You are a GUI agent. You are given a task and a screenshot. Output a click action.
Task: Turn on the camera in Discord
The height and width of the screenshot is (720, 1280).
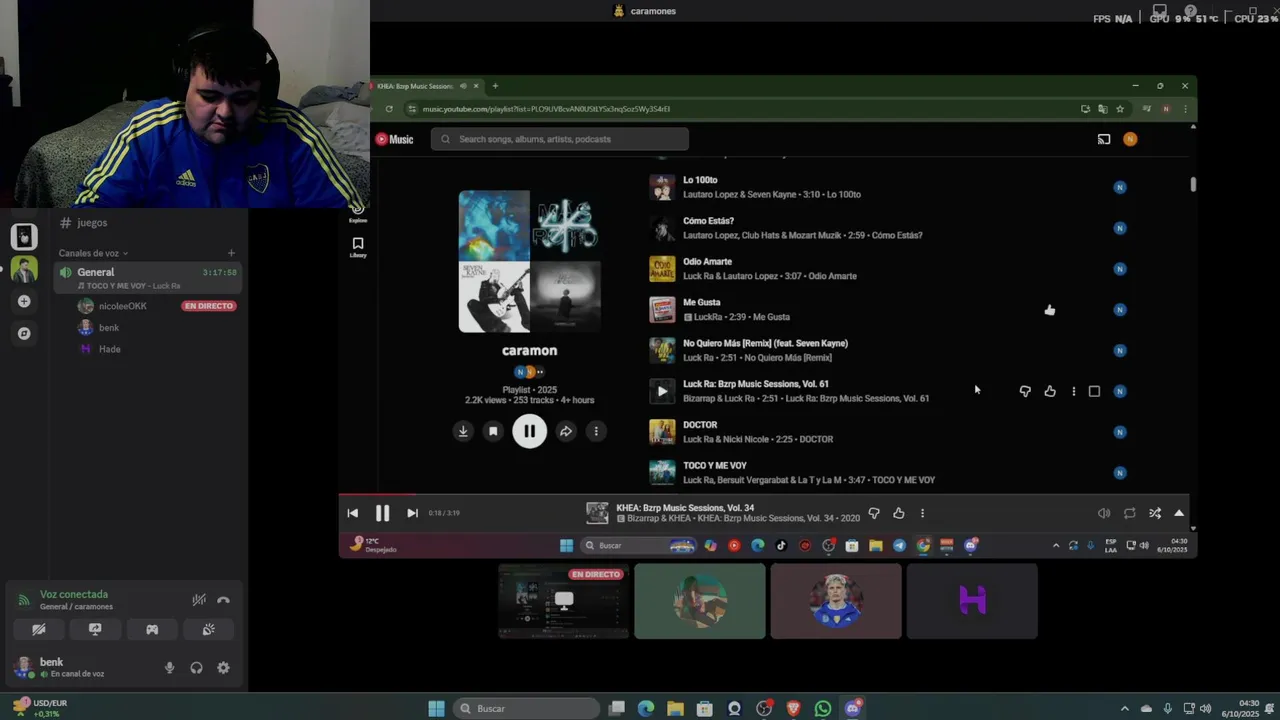click(39, 630)
